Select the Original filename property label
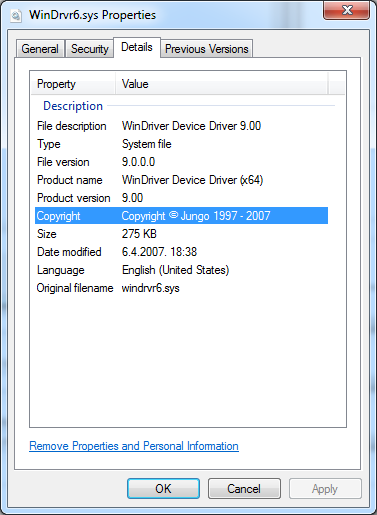 75,288
